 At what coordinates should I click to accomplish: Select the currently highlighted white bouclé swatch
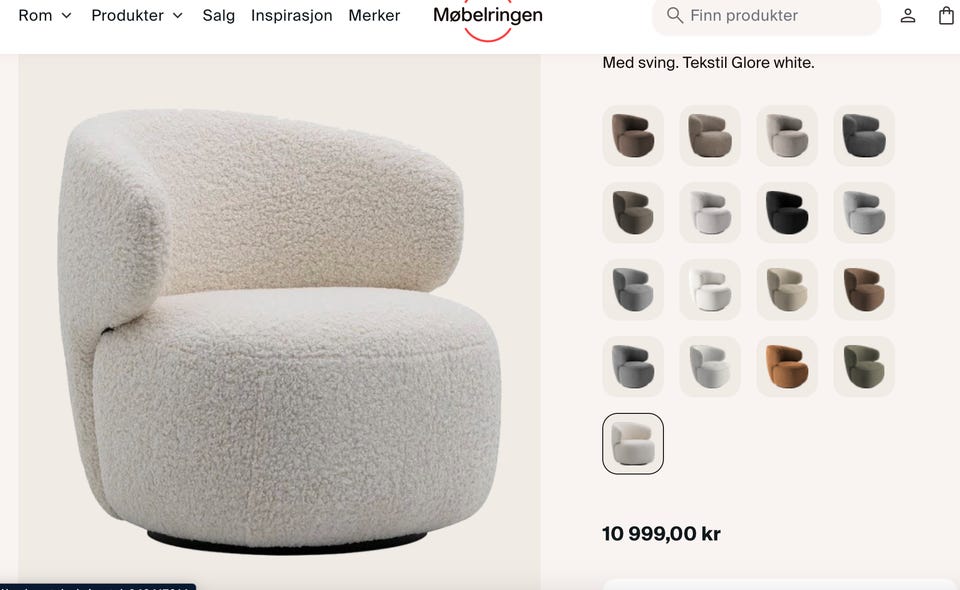(x=633, y=444)
